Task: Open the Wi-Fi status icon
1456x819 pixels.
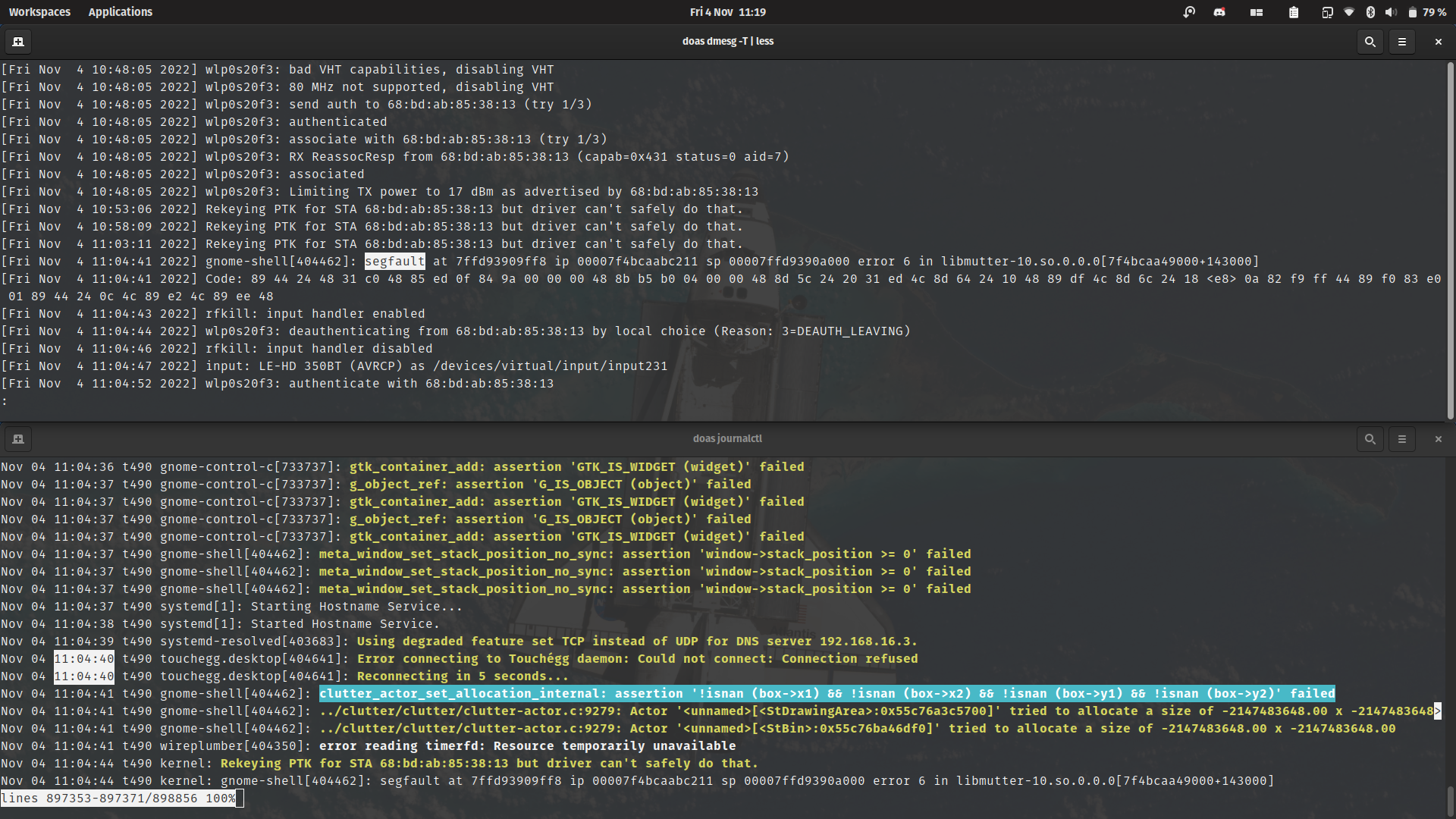Action: click(x=1349, y=12)
